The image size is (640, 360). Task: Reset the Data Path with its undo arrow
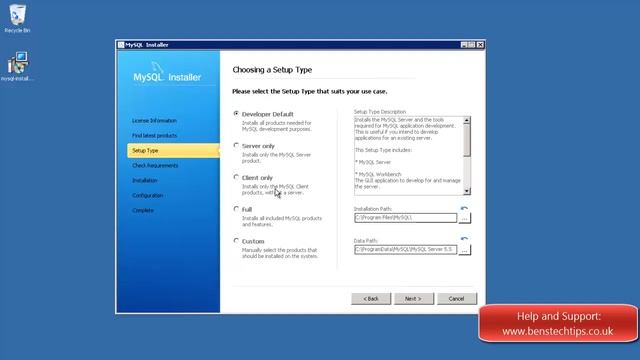click(x=464, y=239)
